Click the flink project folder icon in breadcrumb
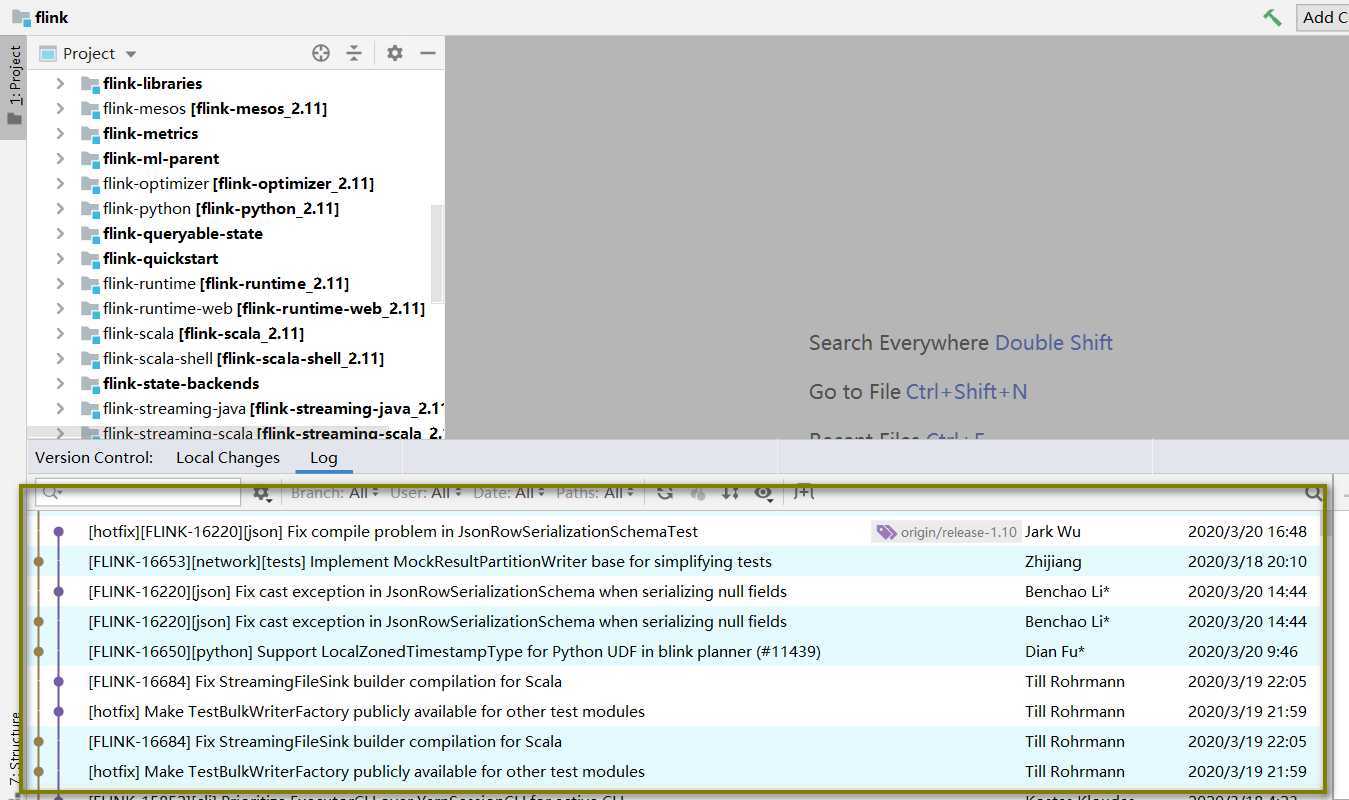This screenshot has height=800, width=1349. (20, 17)
